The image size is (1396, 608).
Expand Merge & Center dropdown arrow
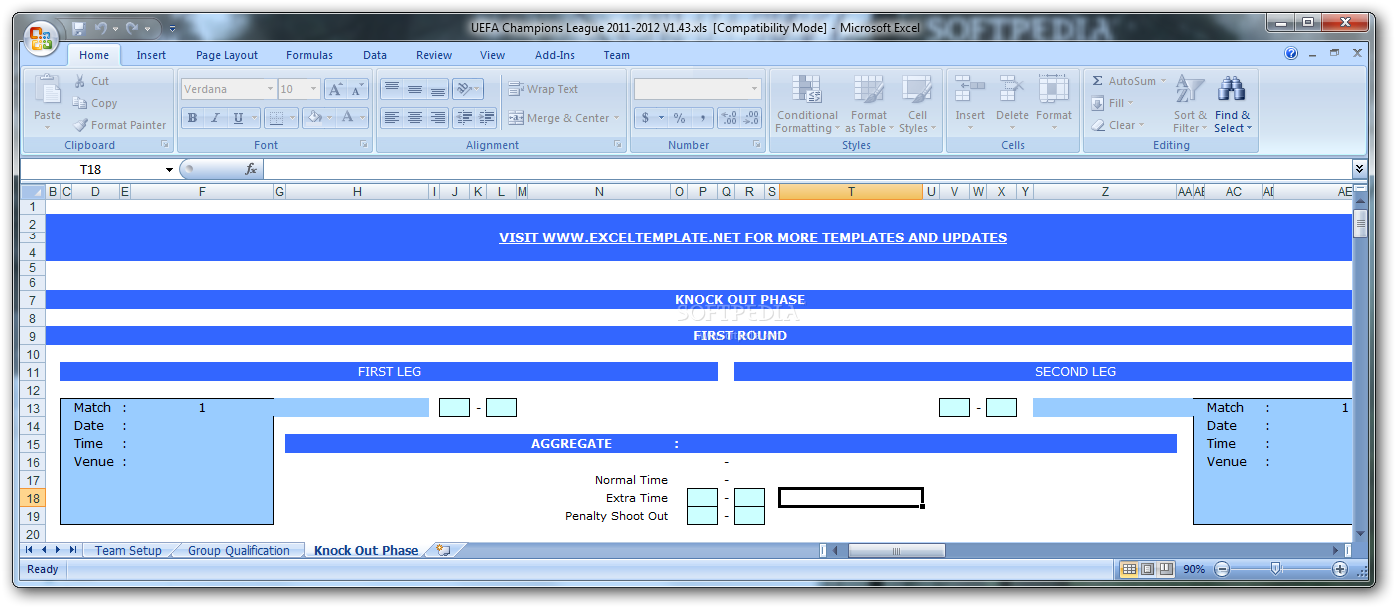pyautogui.click(x=617, y=118)
